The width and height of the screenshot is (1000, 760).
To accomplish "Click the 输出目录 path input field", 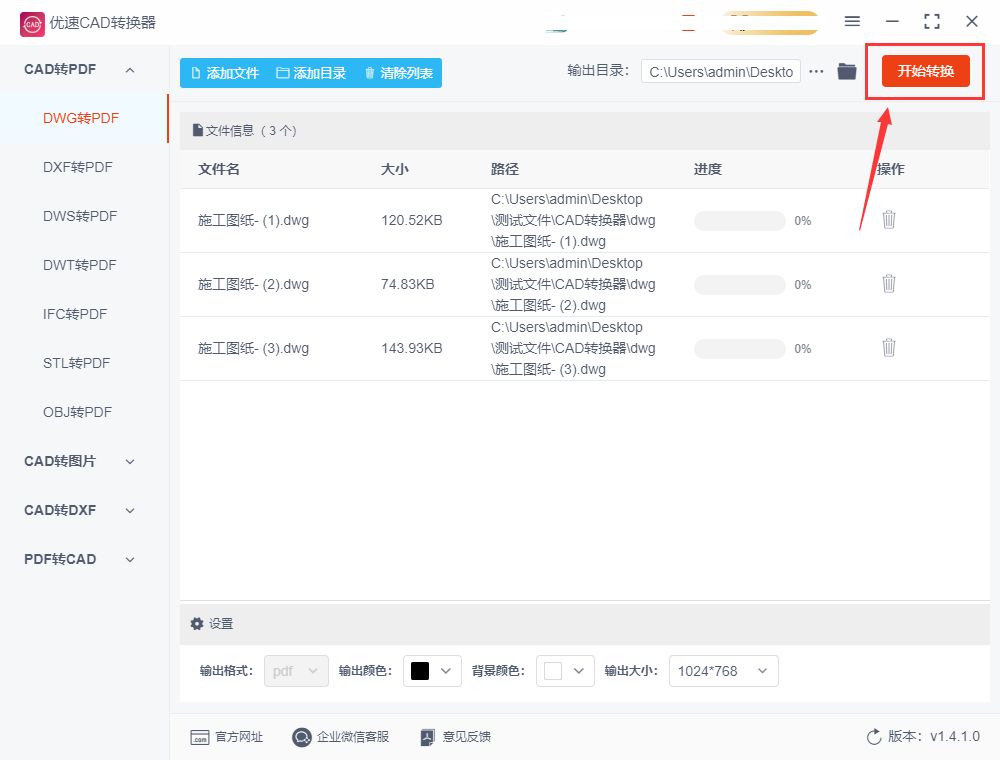I will click(721, 72).
